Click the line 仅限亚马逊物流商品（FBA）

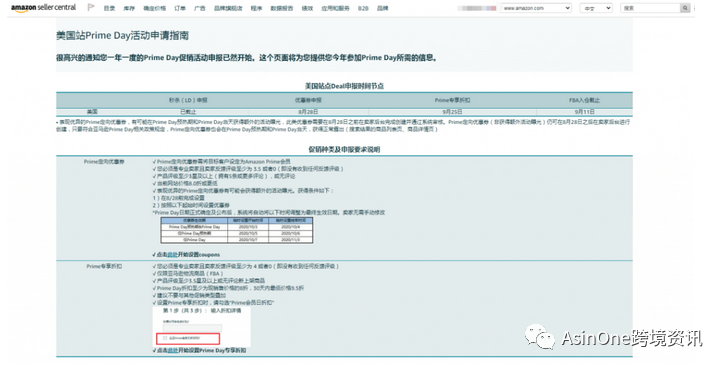click(188, 274)
